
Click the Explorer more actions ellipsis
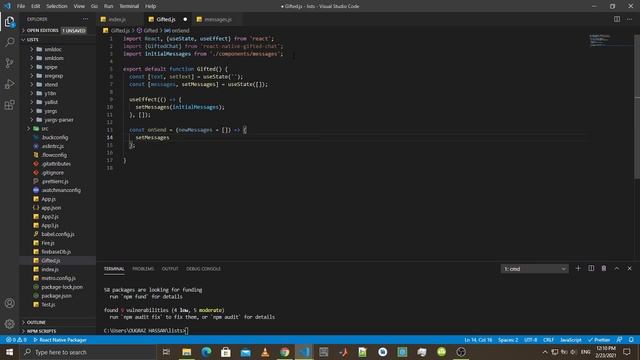[85, 19]
